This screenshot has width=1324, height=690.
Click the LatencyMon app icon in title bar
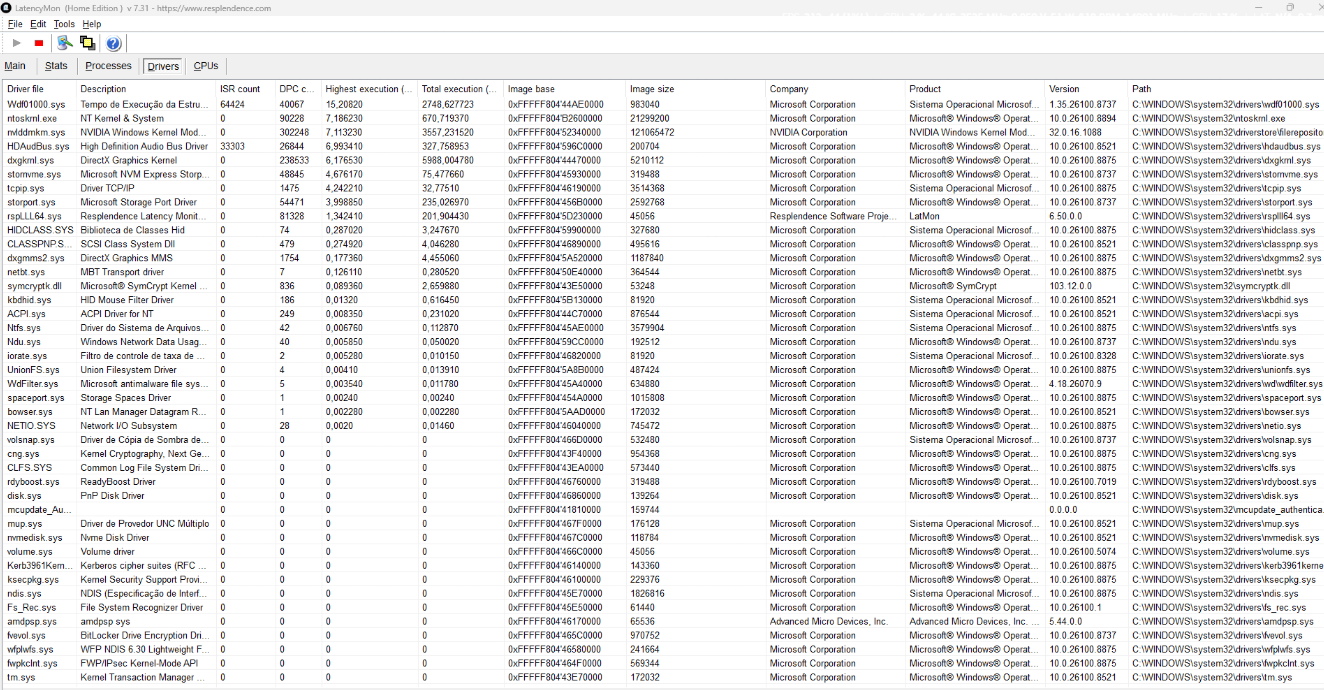point(7,8)
